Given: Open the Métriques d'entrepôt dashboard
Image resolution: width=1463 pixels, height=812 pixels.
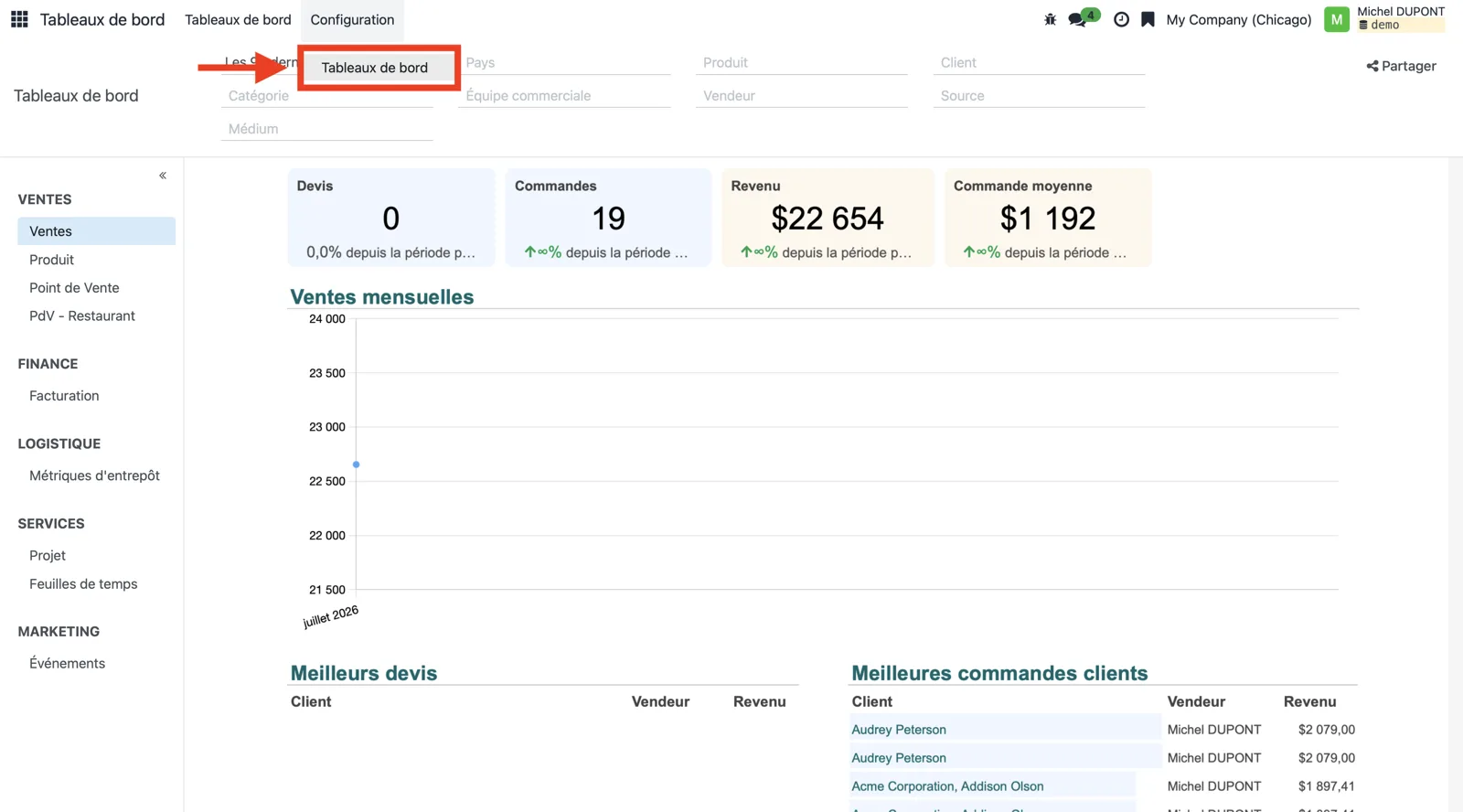Looking at the screenshot, I should tap(96, 475).
